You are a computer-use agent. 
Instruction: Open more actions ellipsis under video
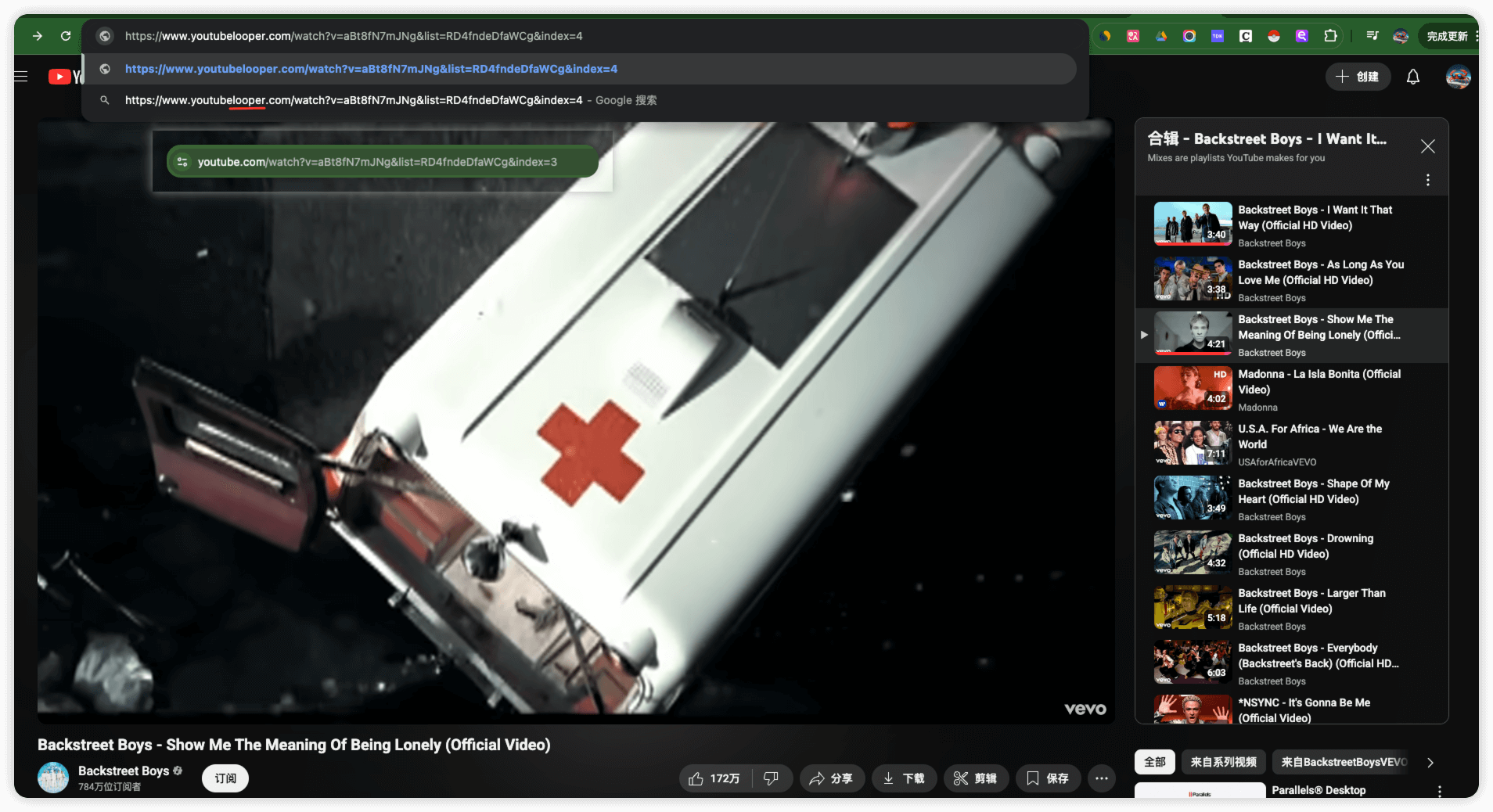1102,778
